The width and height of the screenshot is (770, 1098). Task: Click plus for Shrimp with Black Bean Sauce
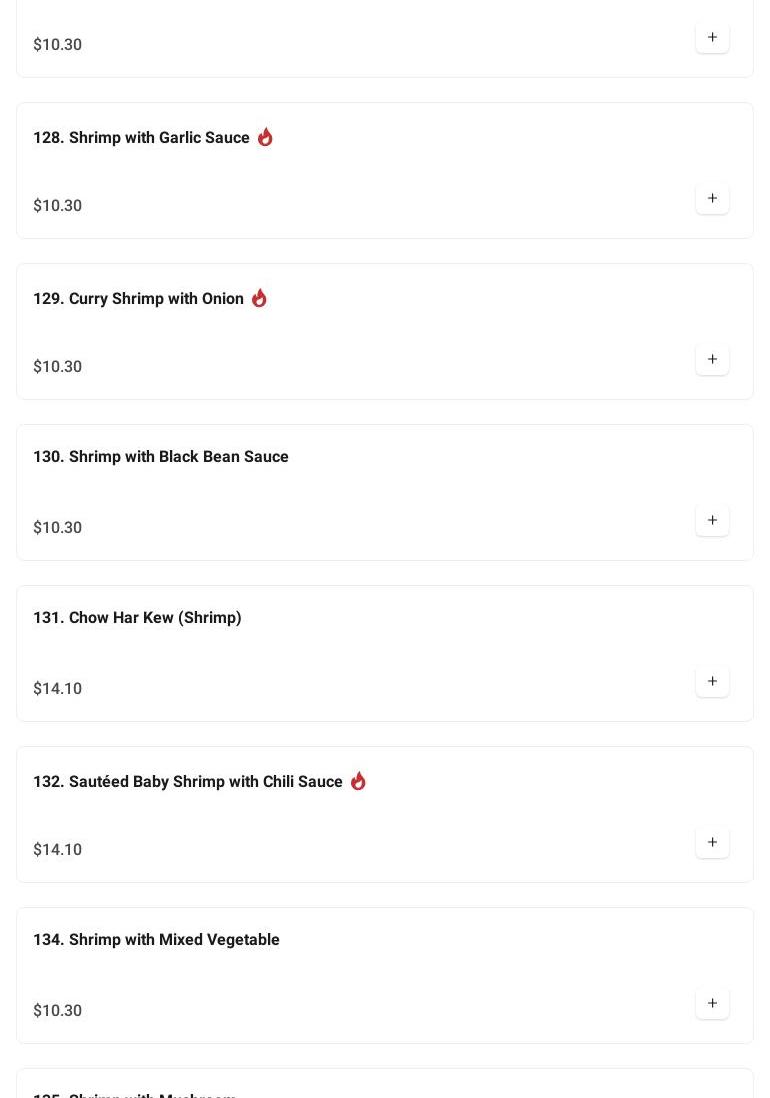pyautogui.click(x=712, y=521)
